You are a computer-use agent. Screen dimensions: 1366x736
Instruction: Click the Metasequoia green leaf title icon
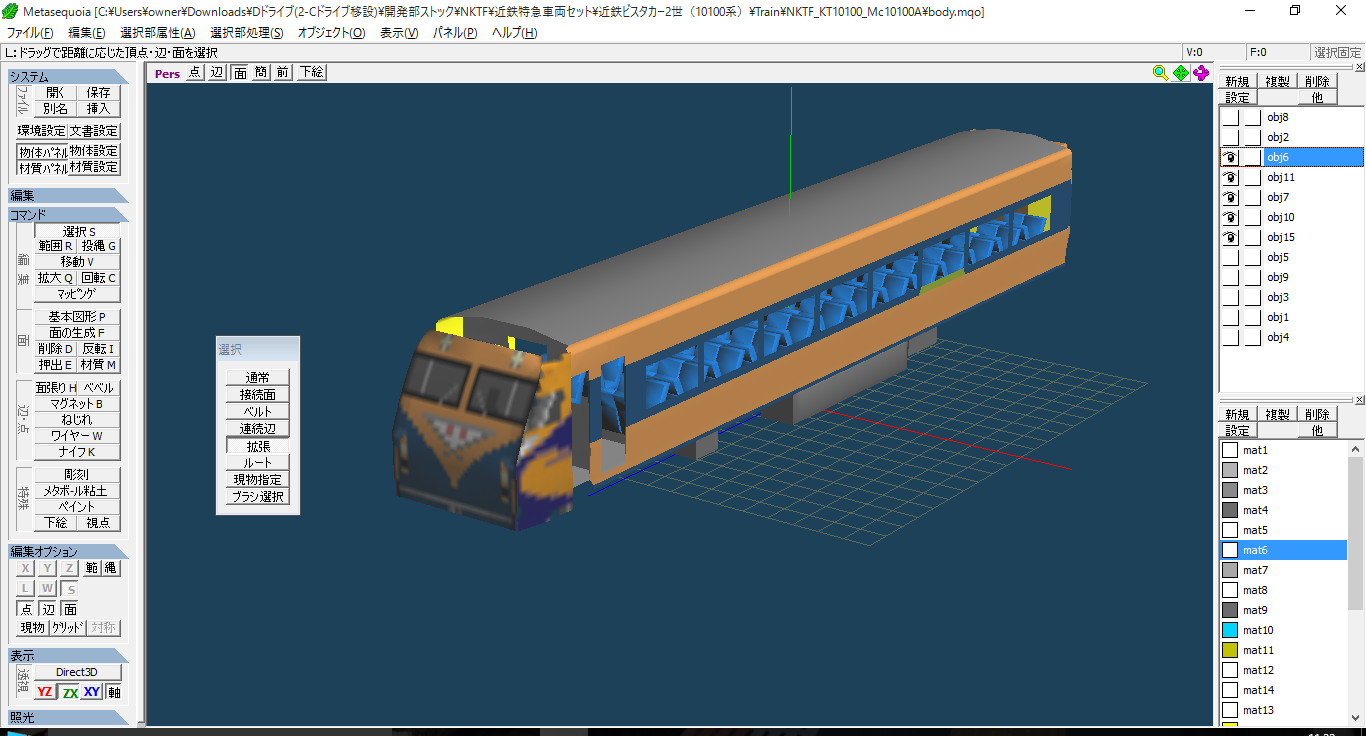coord(10,11)
